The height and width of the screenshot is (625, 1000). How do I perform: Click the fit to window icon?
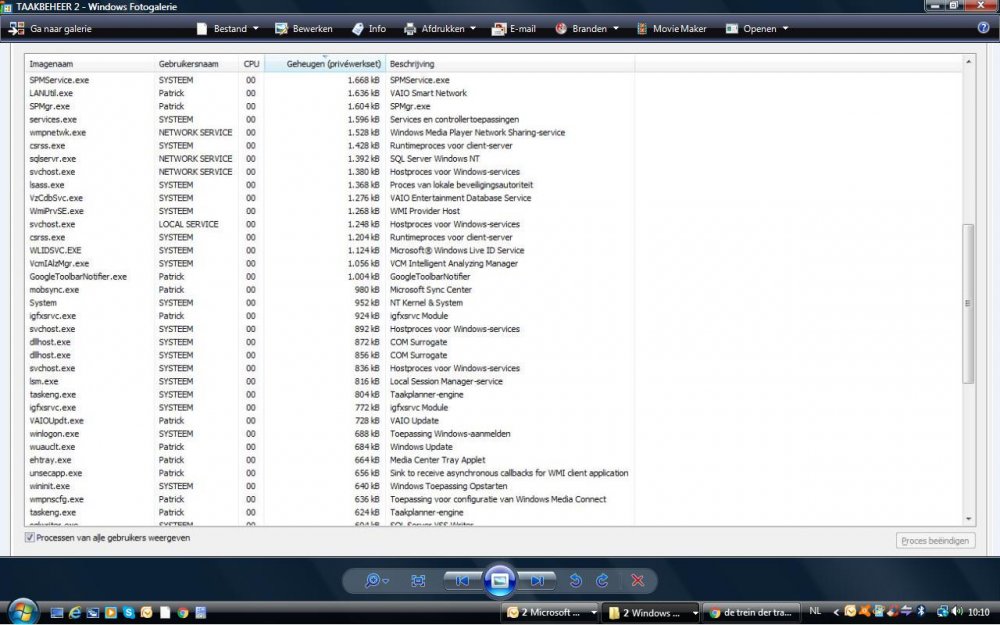pyautogui.click(x=418, y=580)
